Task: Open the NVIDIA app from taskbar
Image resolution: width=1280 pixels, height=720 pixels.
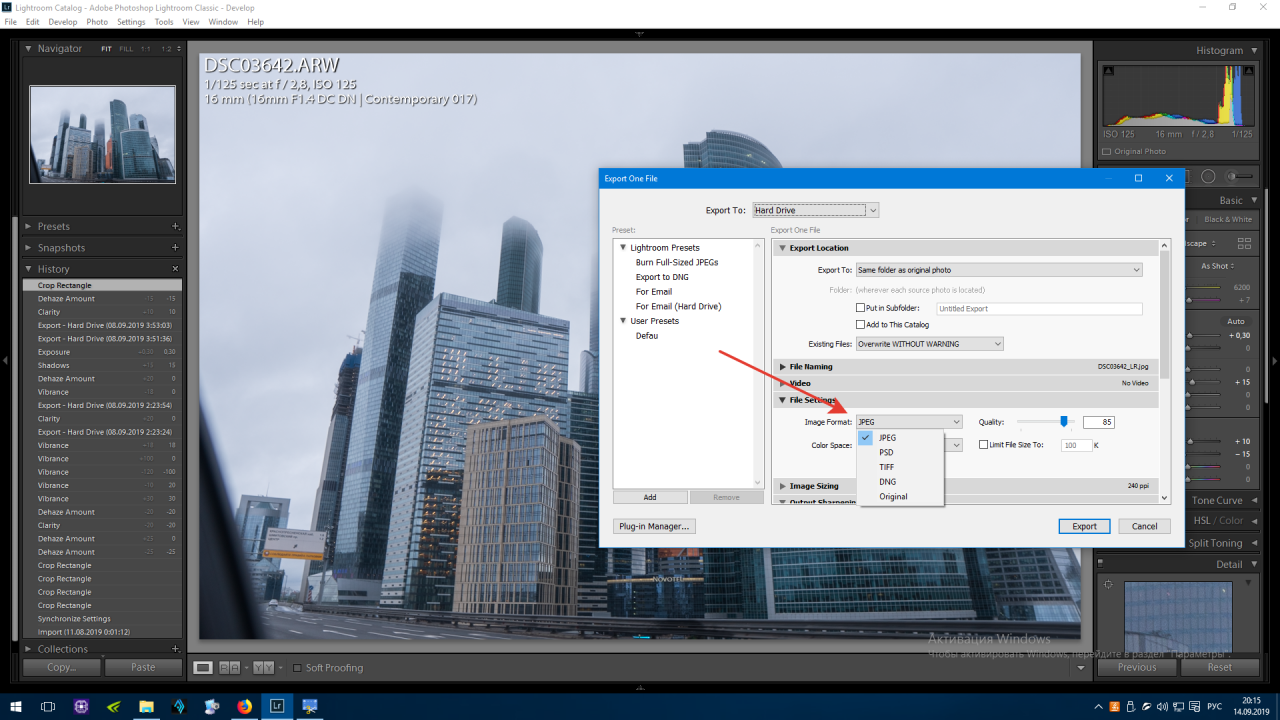Action: [114, 706]
